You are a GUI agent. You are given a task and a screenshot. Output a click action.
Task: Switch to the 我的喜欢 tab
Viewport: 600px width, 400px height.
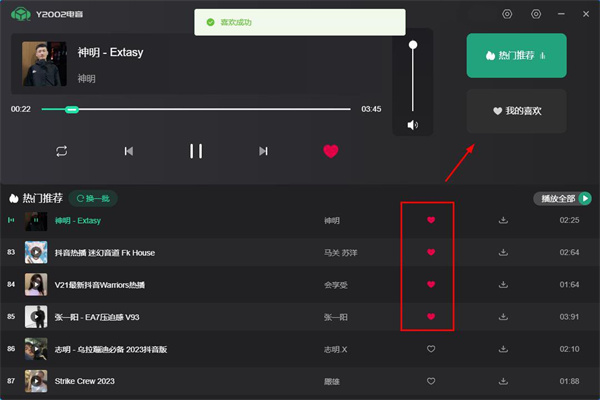tap(516, 111)
